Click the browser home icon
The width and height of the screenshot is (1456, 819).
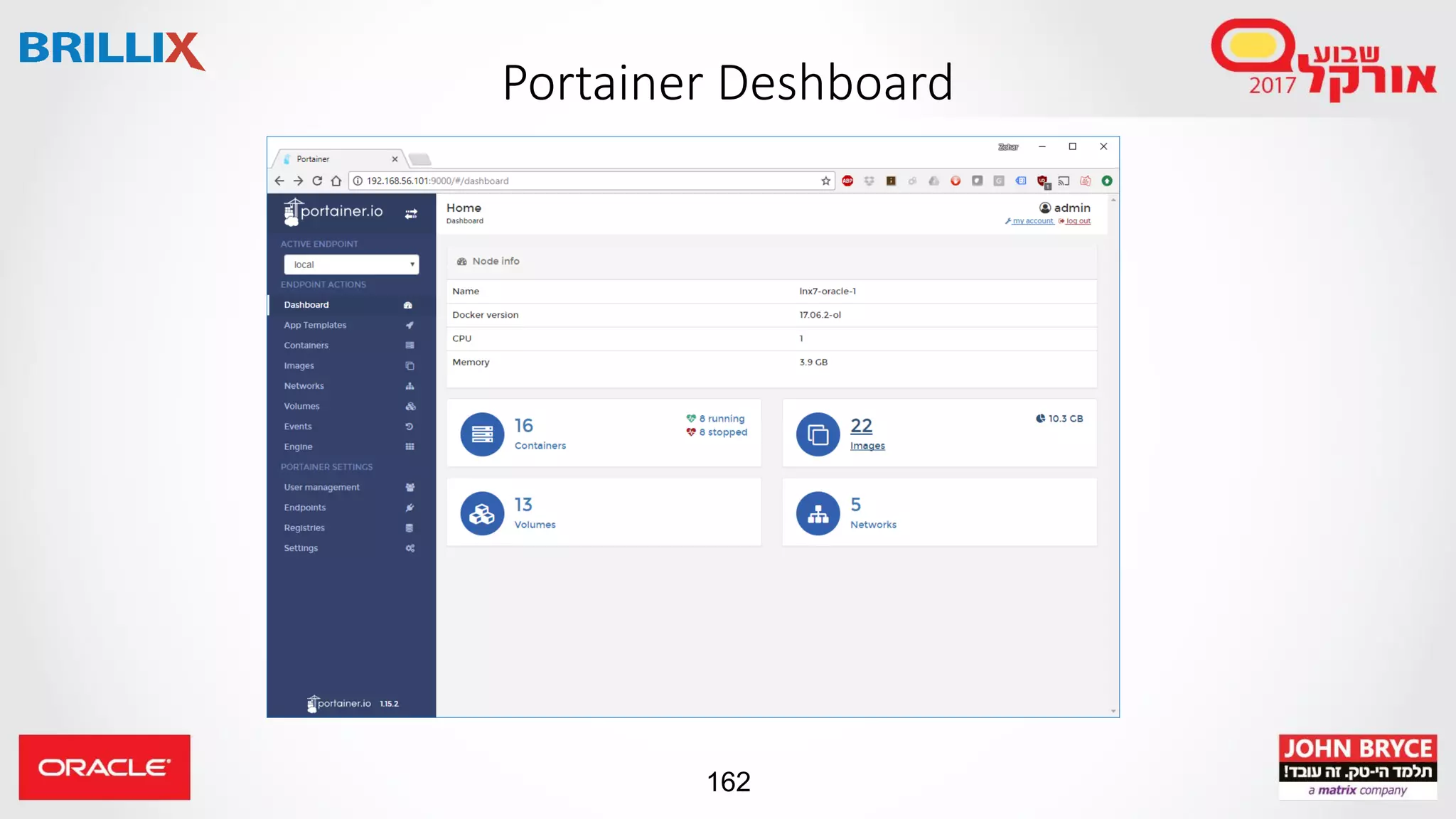coord(336,181)
